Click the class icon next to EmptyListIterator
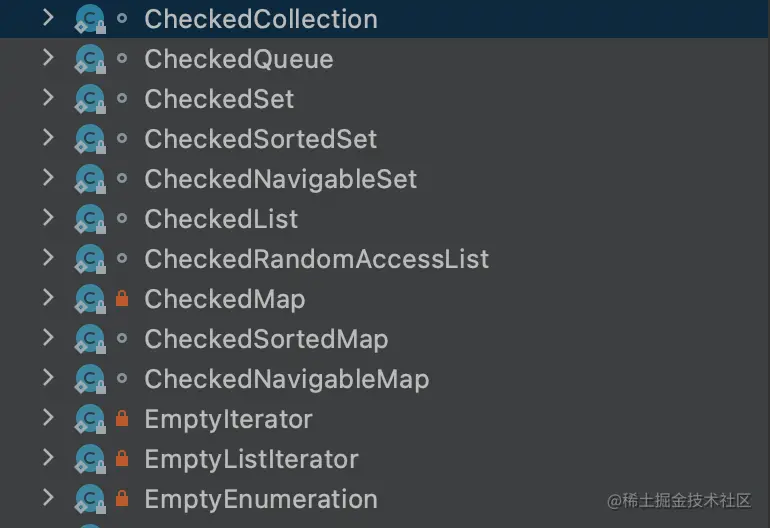 (x=90, y=459)
